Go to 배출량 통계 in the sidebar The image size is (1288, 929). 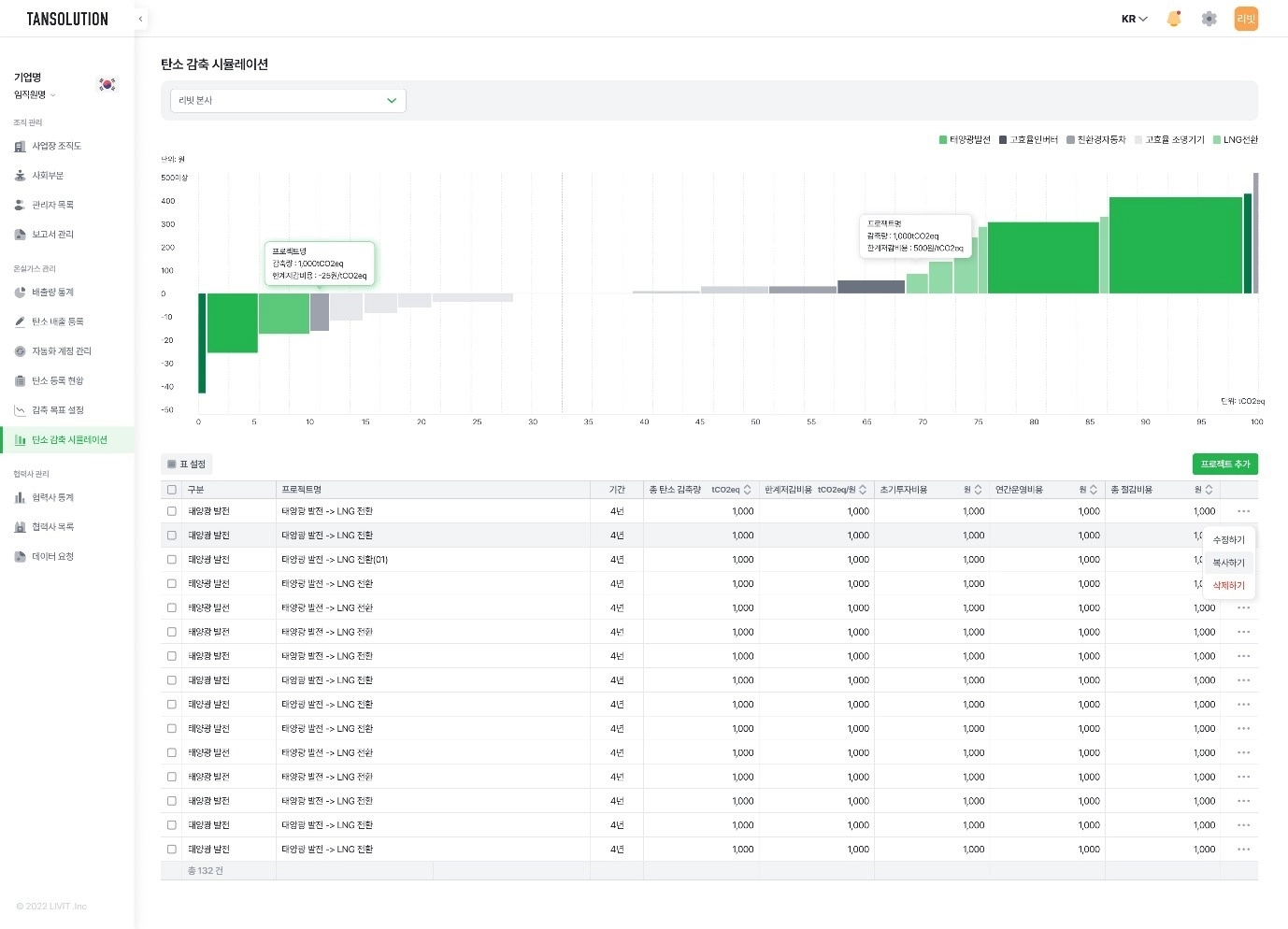pos(52,293)
